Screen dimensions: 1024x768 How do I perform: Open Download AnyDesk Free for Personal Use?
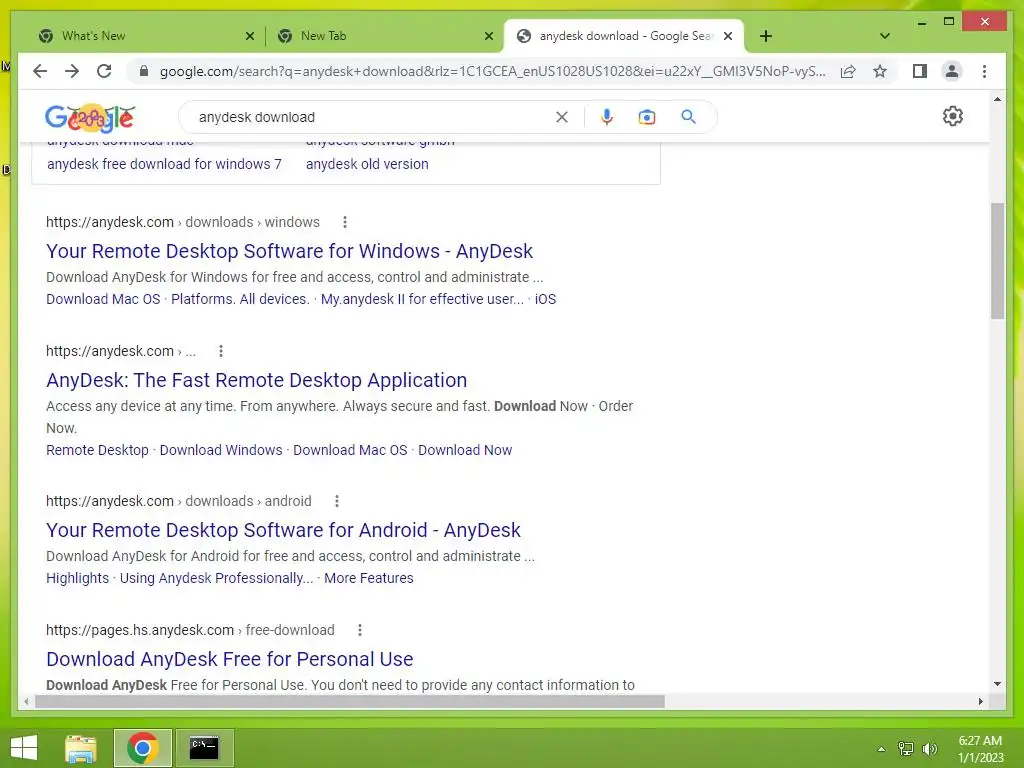coord(229,659)
